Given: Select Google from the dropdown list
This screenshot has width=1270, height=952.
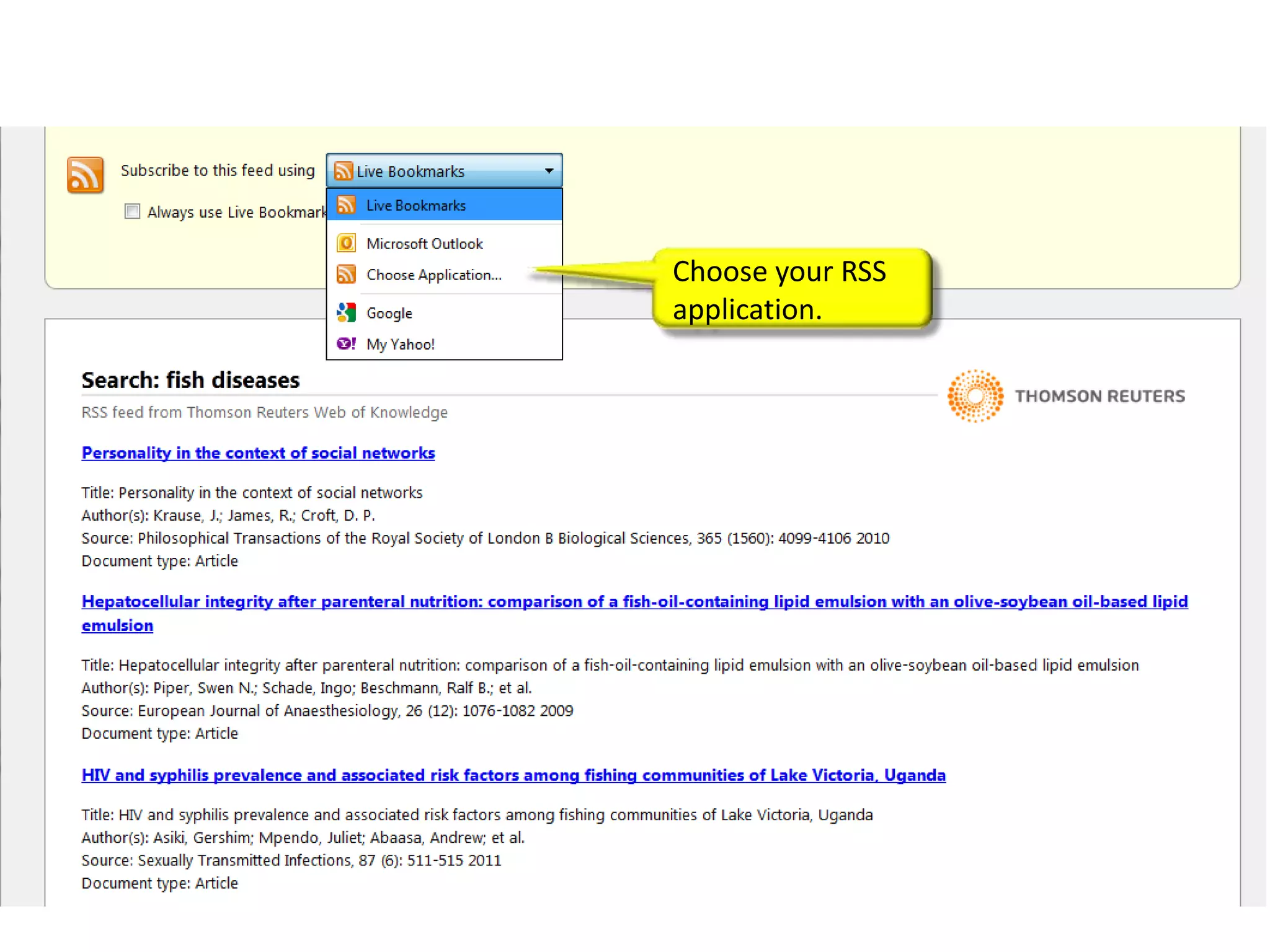Looking at the screenshot, I should pyautogui.click(x=444, y=312).
